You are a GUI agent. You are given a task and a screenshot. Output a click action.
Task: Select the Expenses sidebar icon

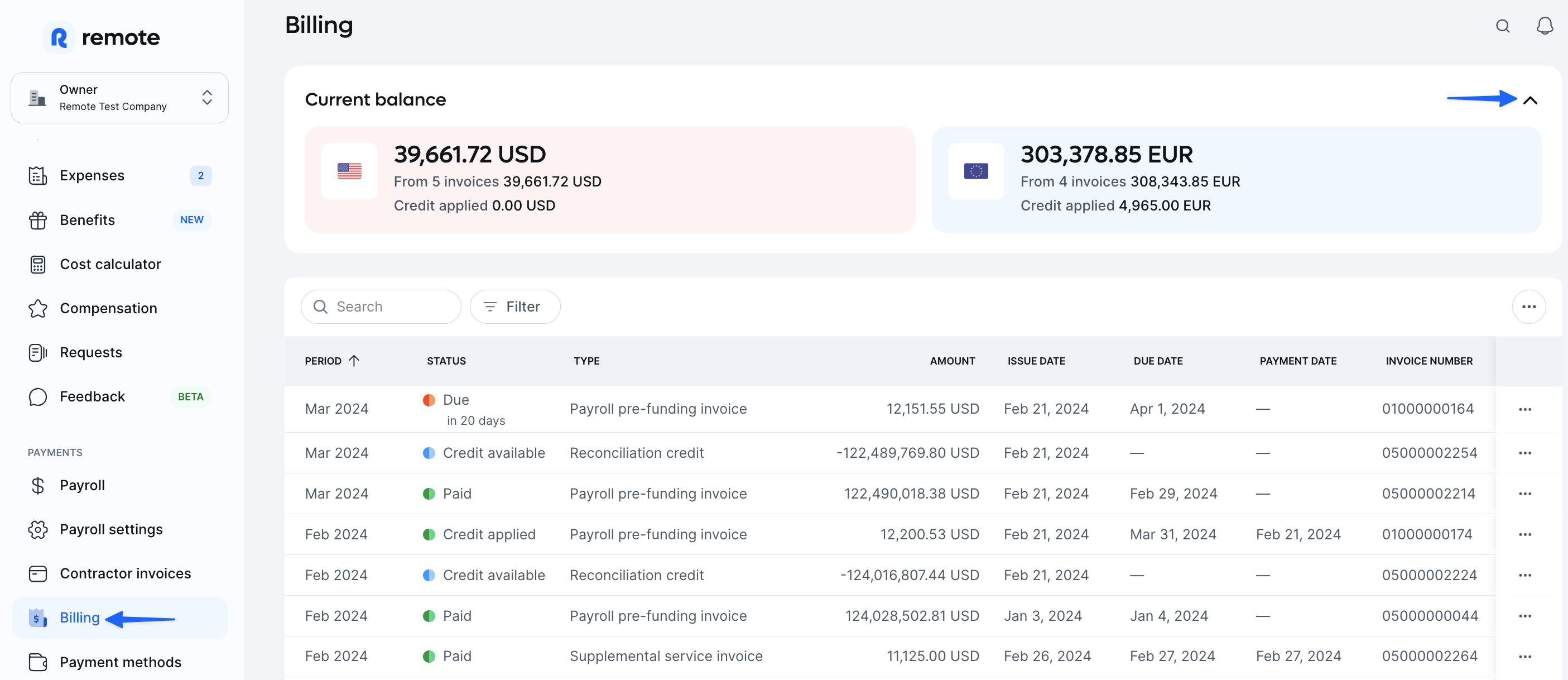tap(38, 175)
